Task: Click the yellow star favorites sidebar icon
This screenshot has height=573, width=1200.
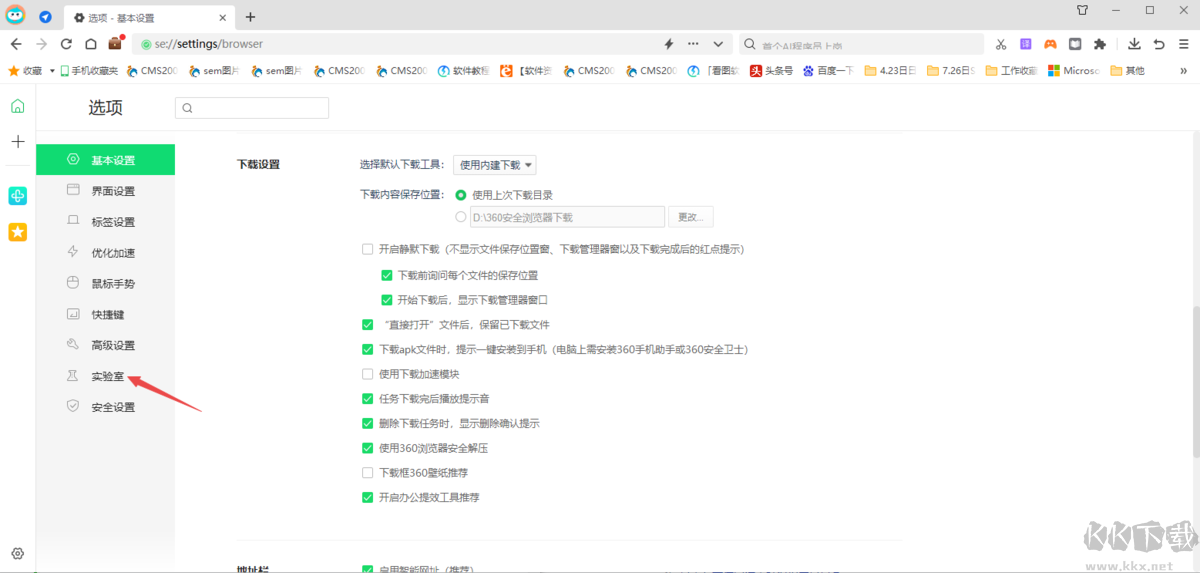Action: point(18,232)
